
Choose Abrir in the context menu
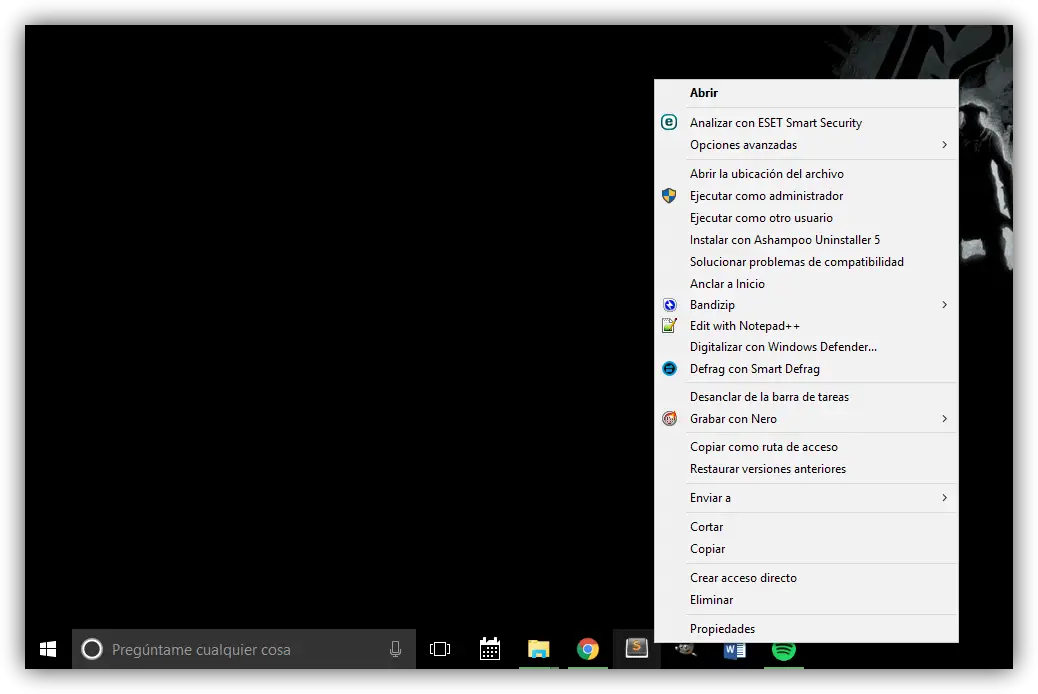pos(806,93)
